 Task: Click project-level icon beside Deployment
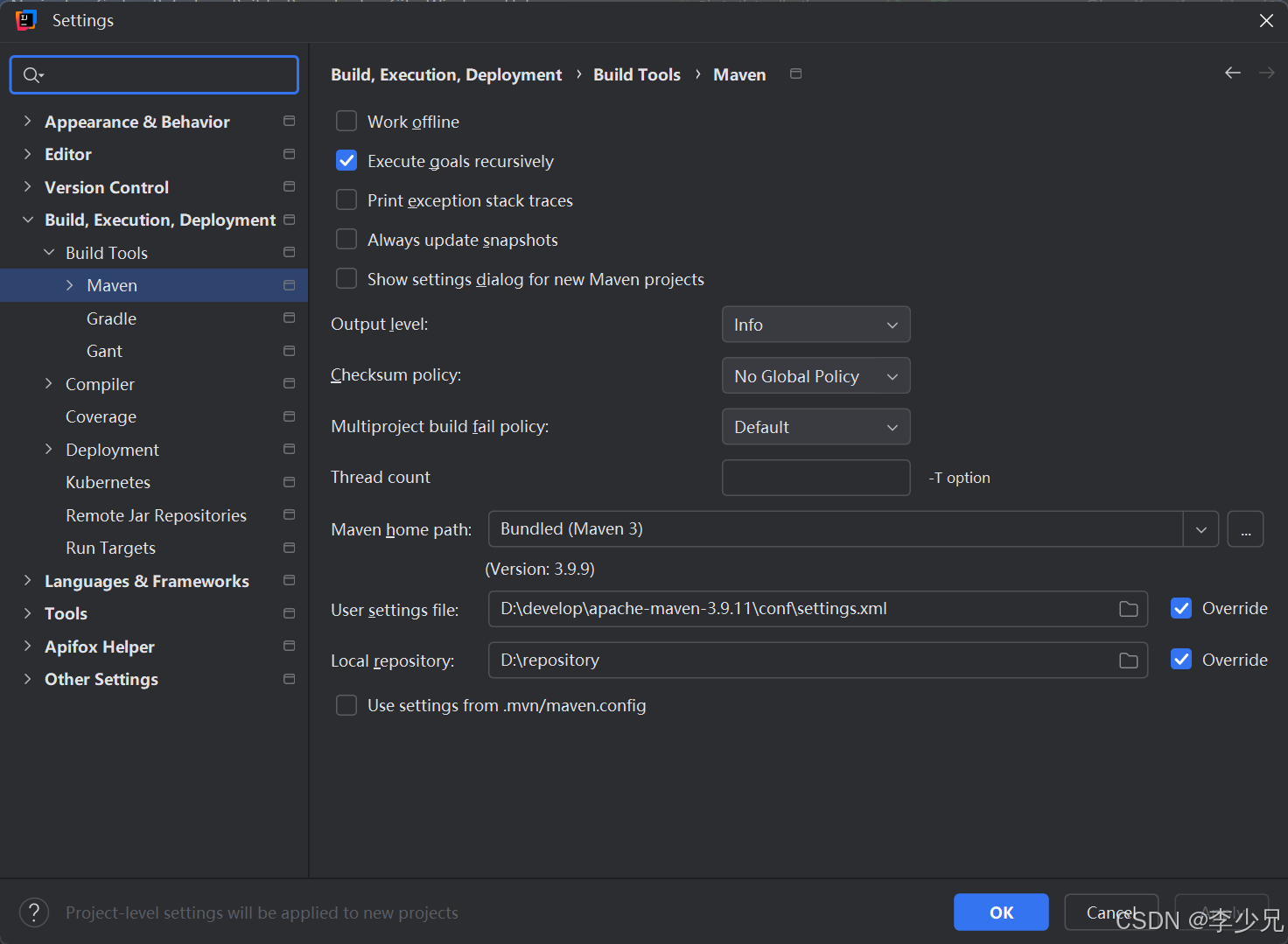click(290, 449)
